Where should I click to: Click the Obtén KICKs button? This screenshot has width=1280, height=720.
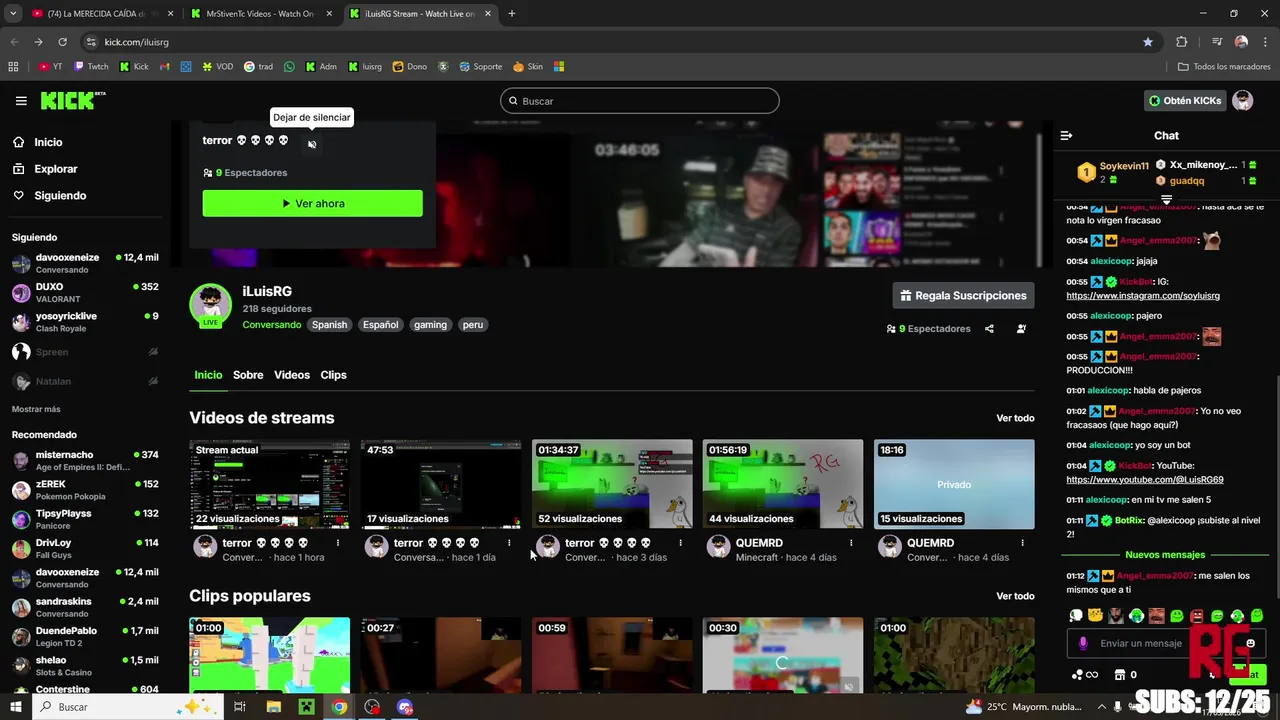(1185, 101)
